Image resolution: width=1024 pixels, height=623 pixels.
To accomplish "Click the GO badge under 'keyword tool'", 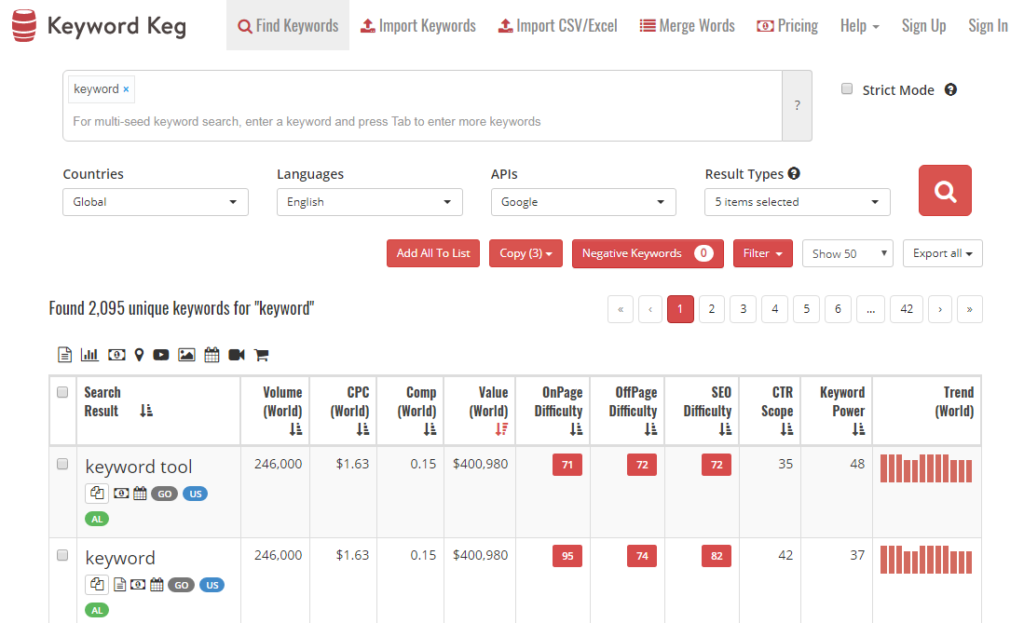I will coord(165,494).
